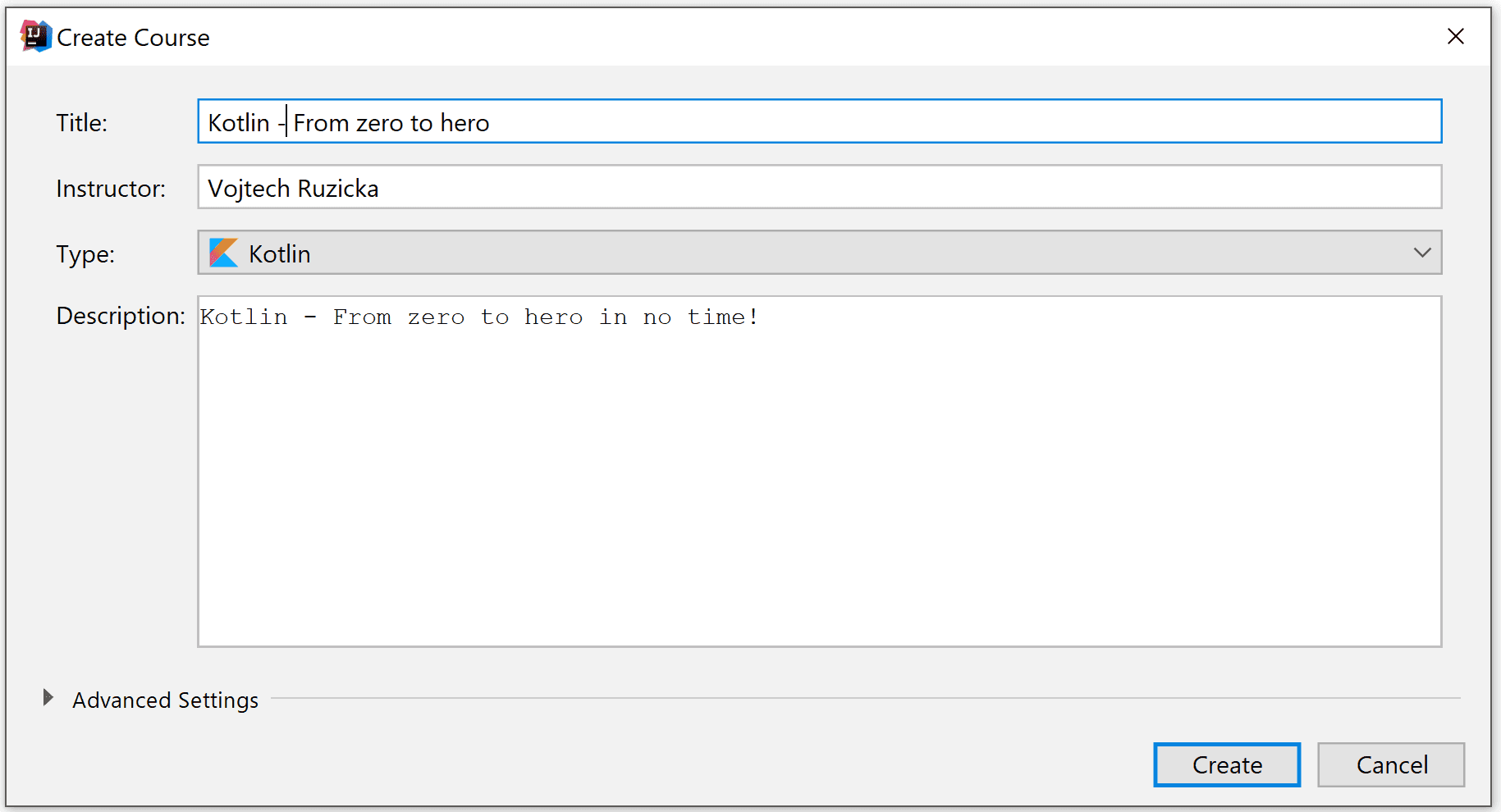Click the "Description:" field label
The width and height of the screenshot is (1501, 812).
pyautogui.click(x=121, y=316)
